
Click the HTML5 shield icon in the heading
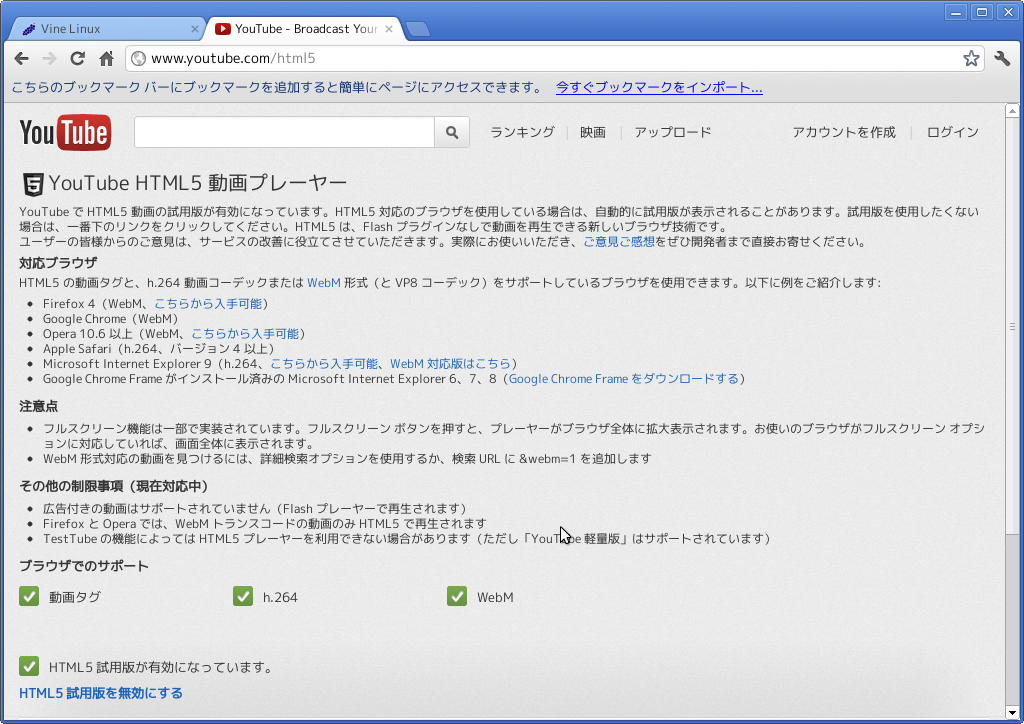33,185
